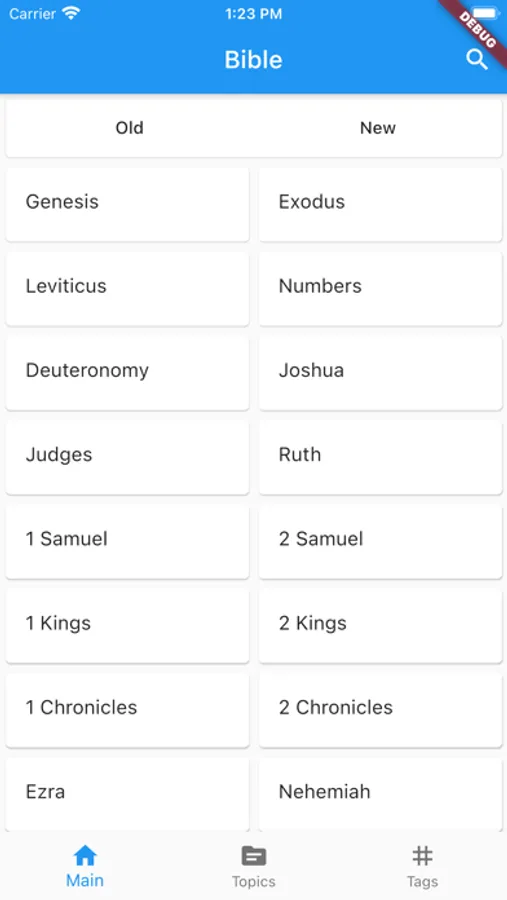
Task: Open the book of Ruth
Action: [380, 457]
